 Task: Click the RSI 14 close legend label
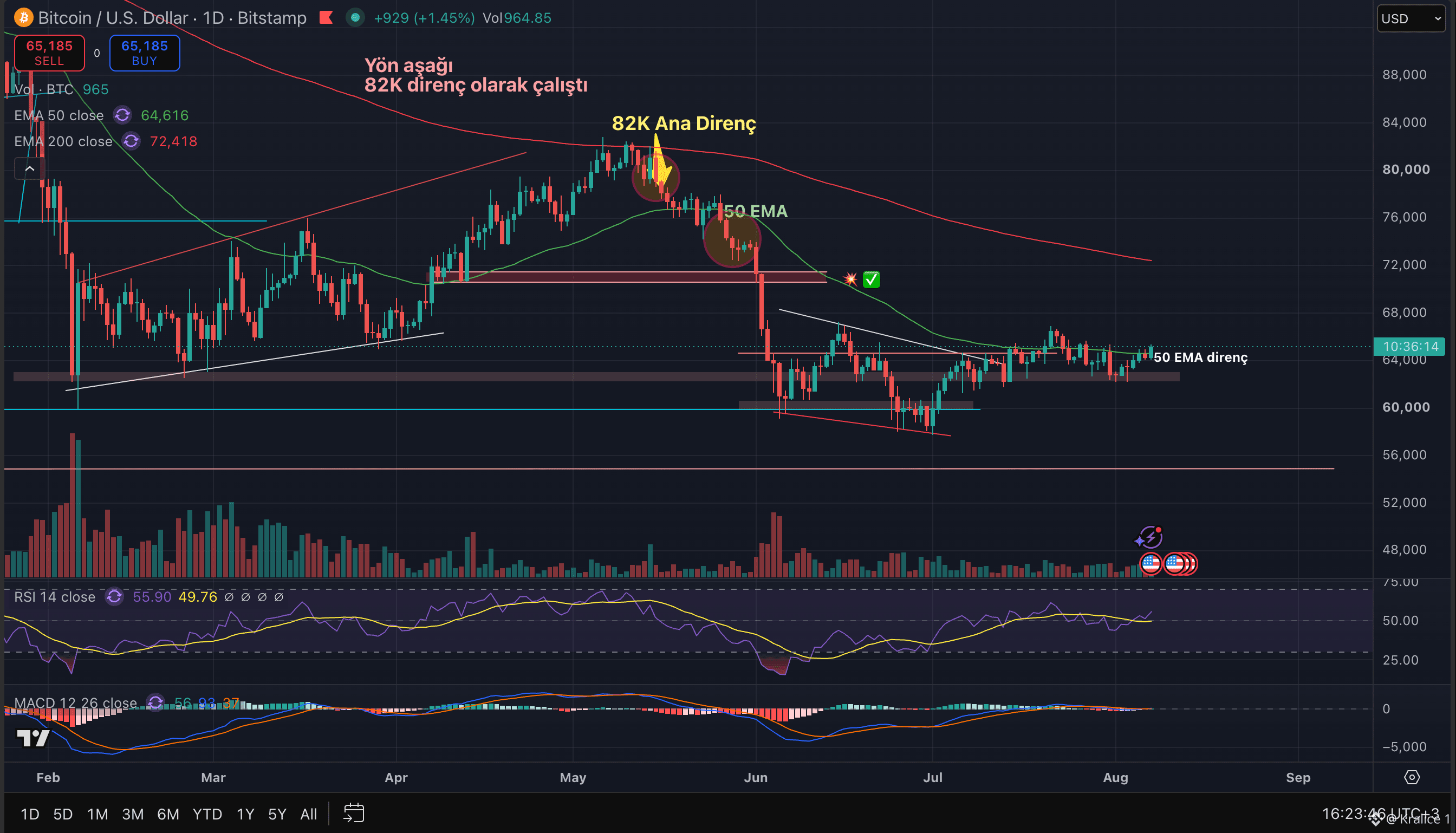click(x=55, y=597)
